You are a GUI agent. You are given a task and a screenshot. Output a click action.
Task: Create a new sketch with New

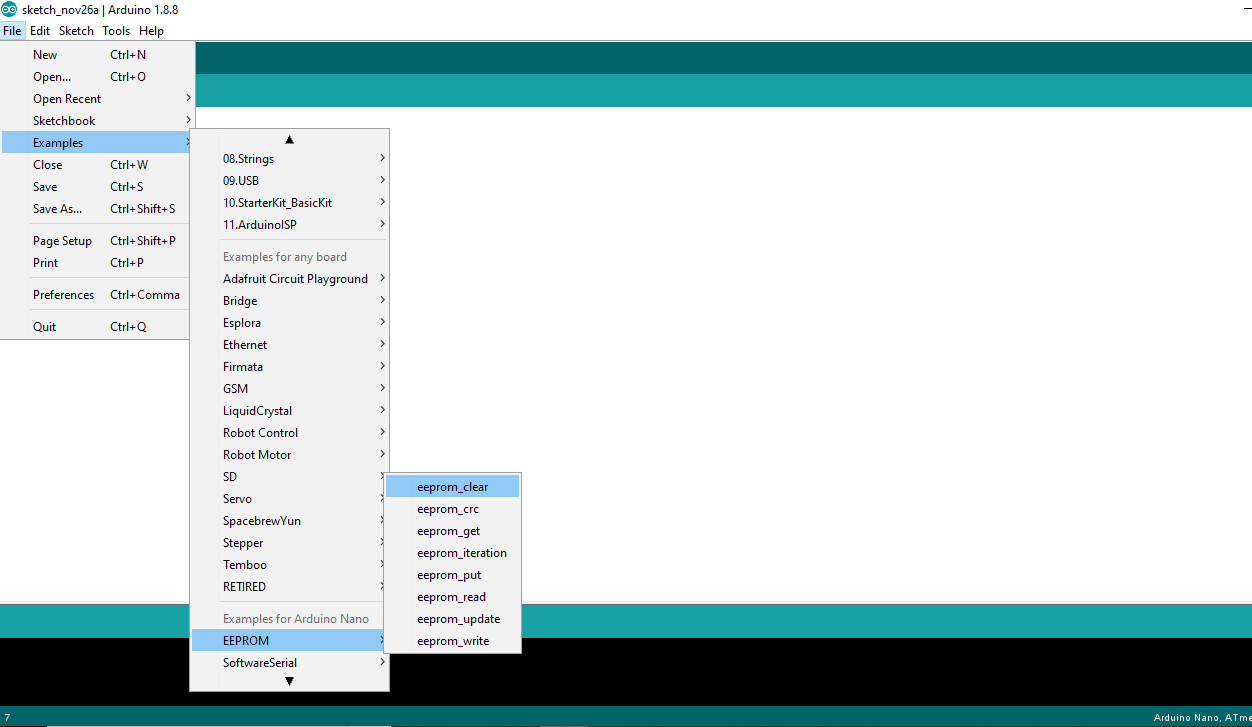click(45, 54)
